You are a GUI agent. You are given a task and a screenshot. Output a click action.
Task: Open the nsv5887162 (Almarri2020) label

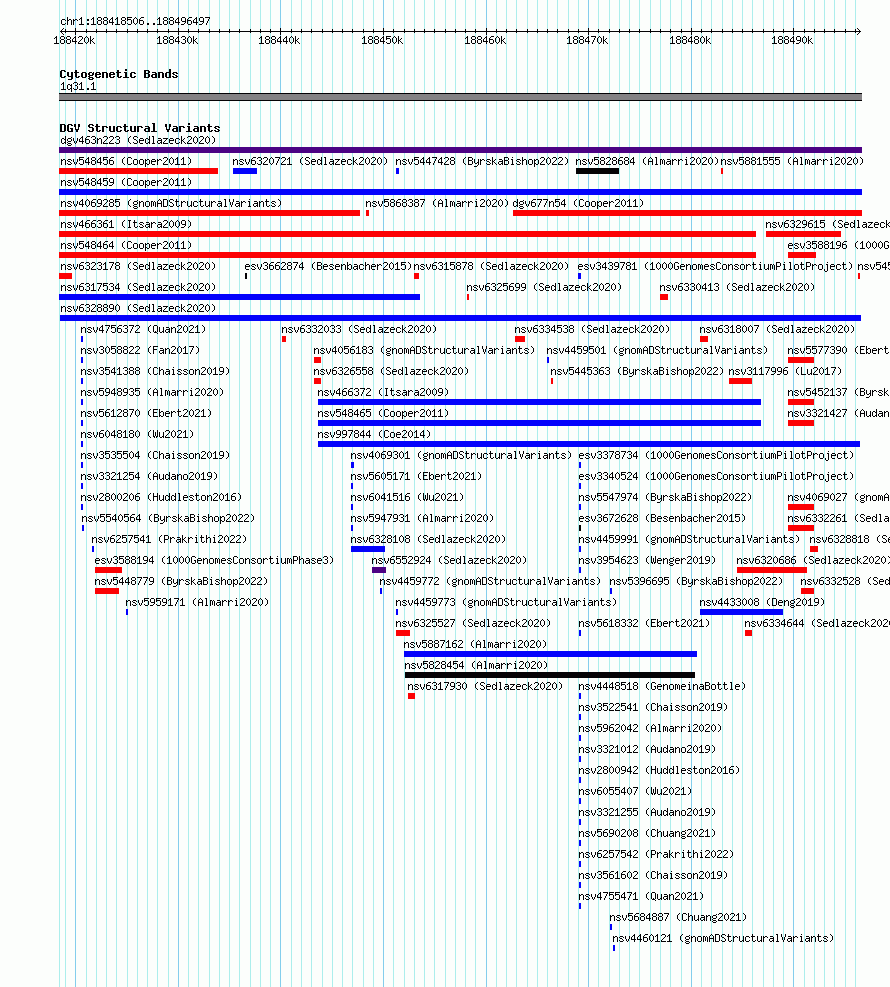(x=475, y=644)
